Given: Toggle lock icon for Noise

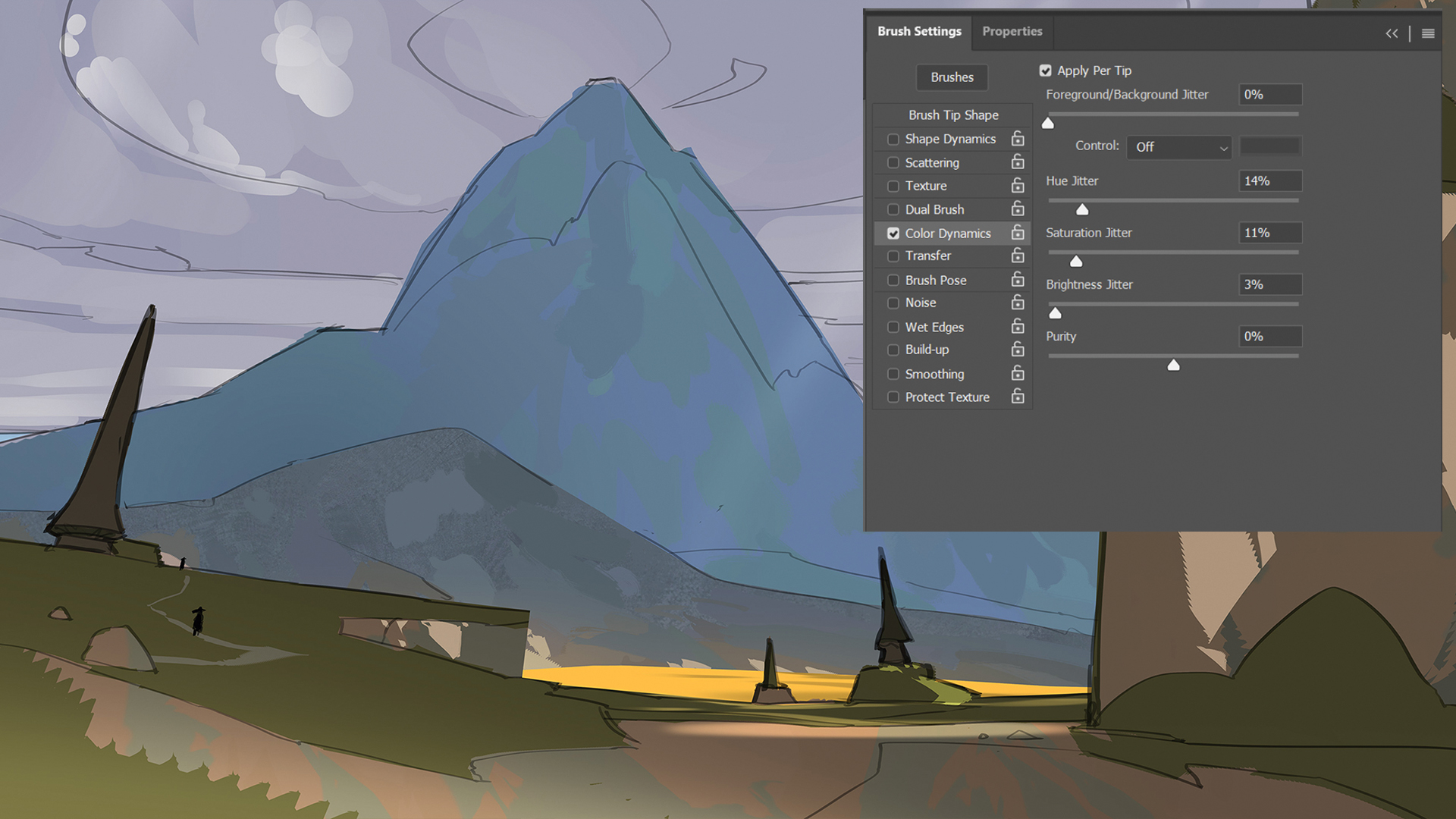Looking at the screenshot, I should tap(1018, 303).
